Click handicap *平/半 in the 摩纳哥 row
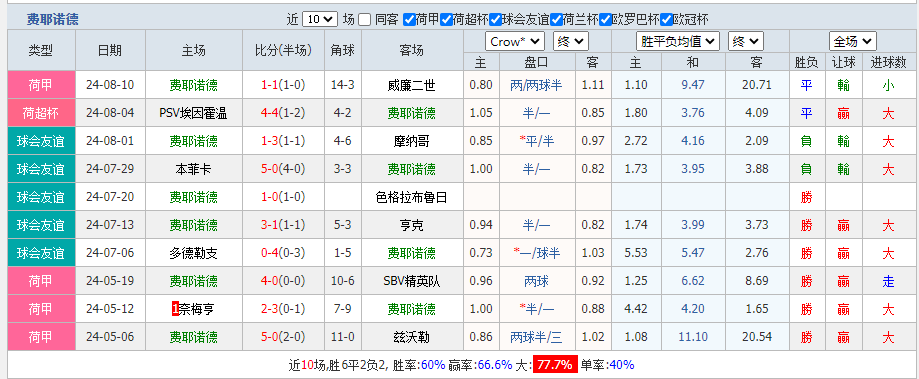 (x=536, y=141)
